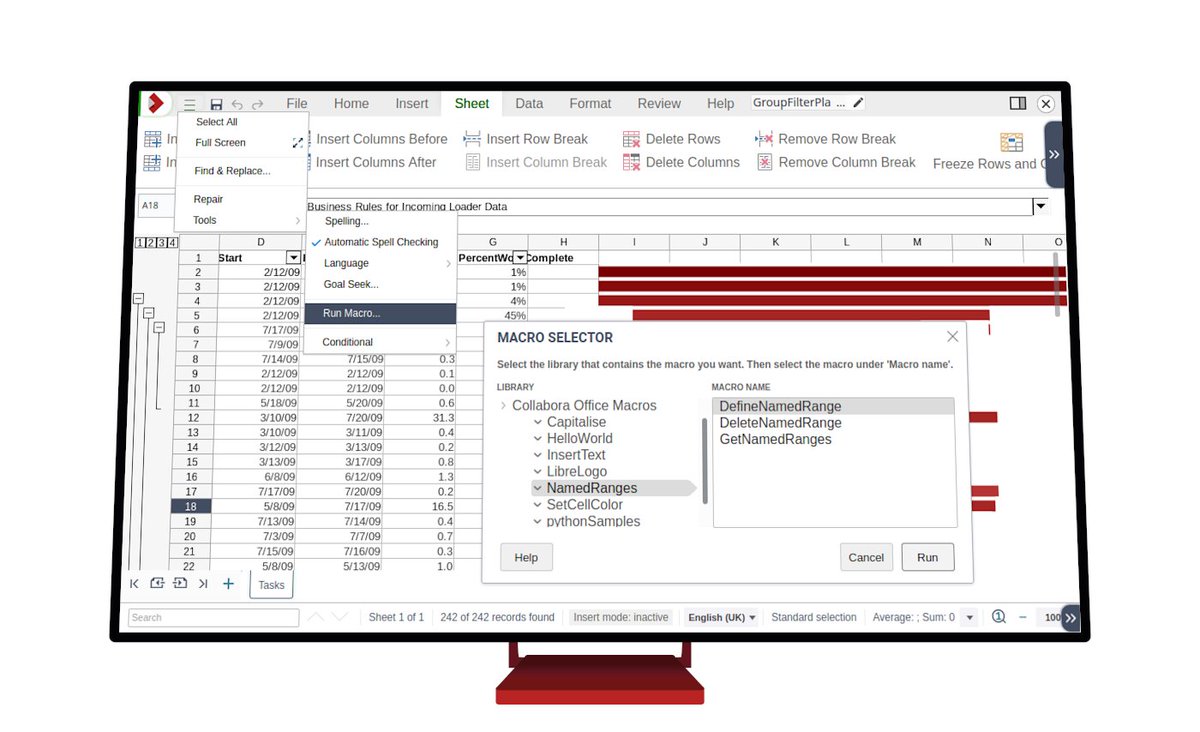1200x732 pixels.
Task: Expand the Capitalise library node
Action: pyautogui.click(x=538, y=422)
